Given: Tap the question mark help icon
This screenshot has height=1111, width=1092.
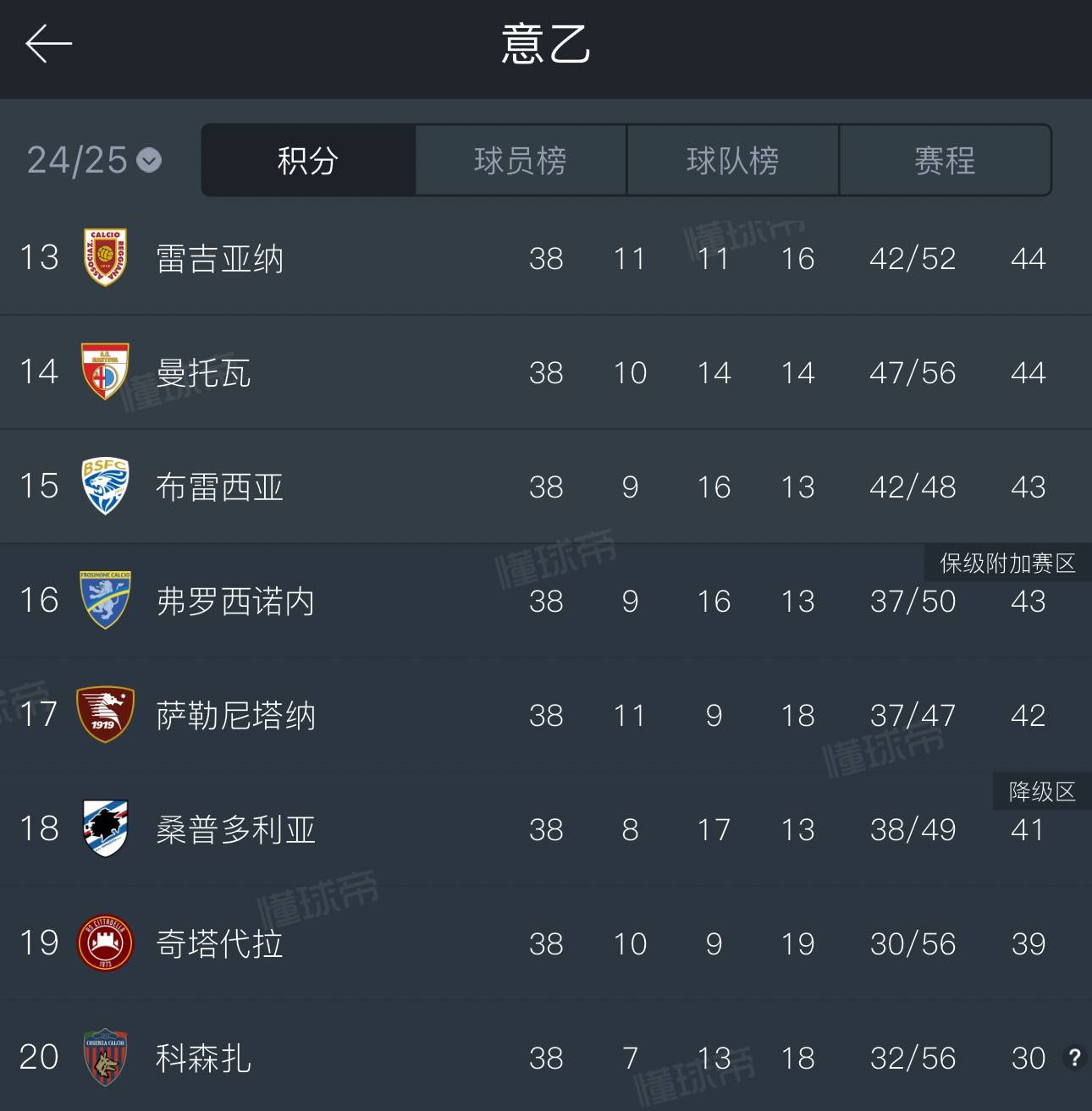Looking at the screenshot, I should pos(1074,1058).
